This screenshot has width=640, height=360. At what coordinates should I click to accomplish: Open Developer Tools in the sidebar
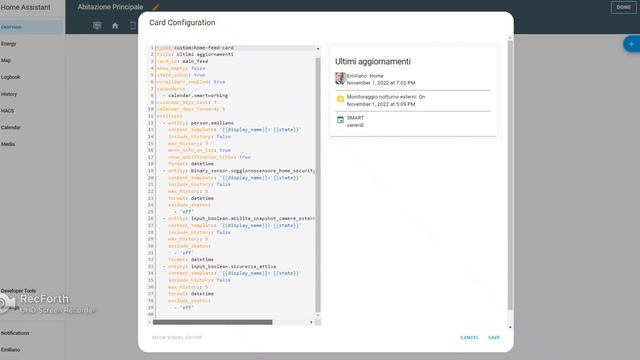click(x=32, y=291)
